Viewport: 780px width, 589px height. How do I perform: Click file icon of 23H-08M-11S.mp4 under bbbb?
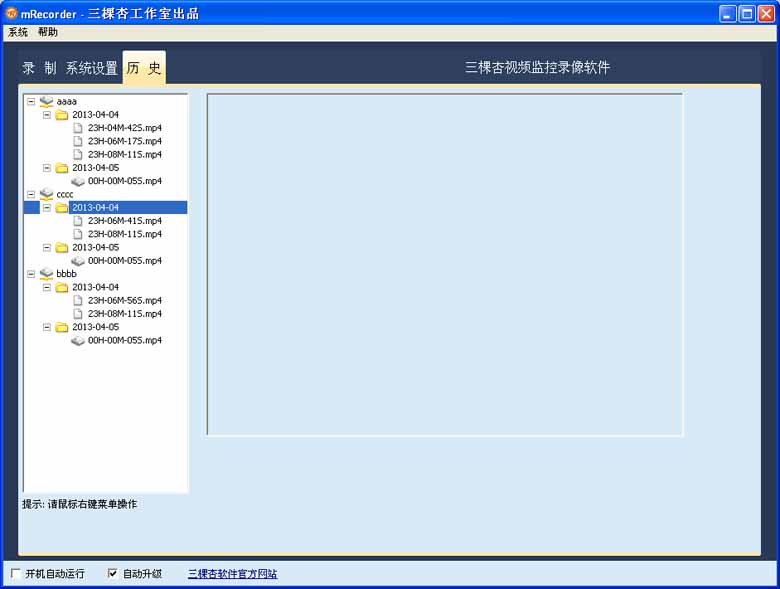click(x=78, y=314)
